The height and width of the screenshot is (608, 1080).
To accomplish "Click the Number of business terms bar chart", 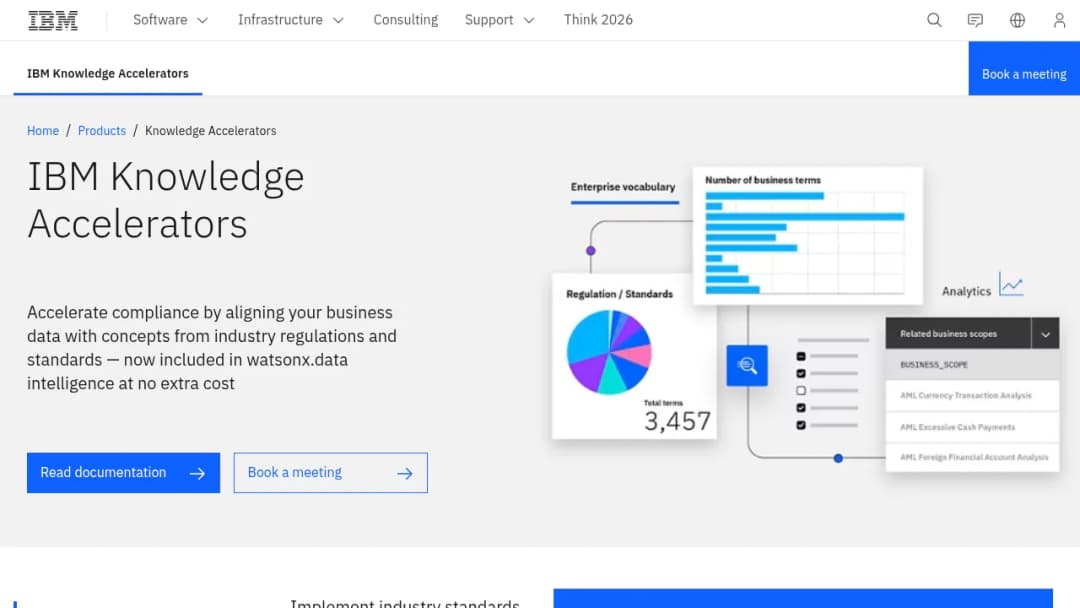I will tap(804, 242).
